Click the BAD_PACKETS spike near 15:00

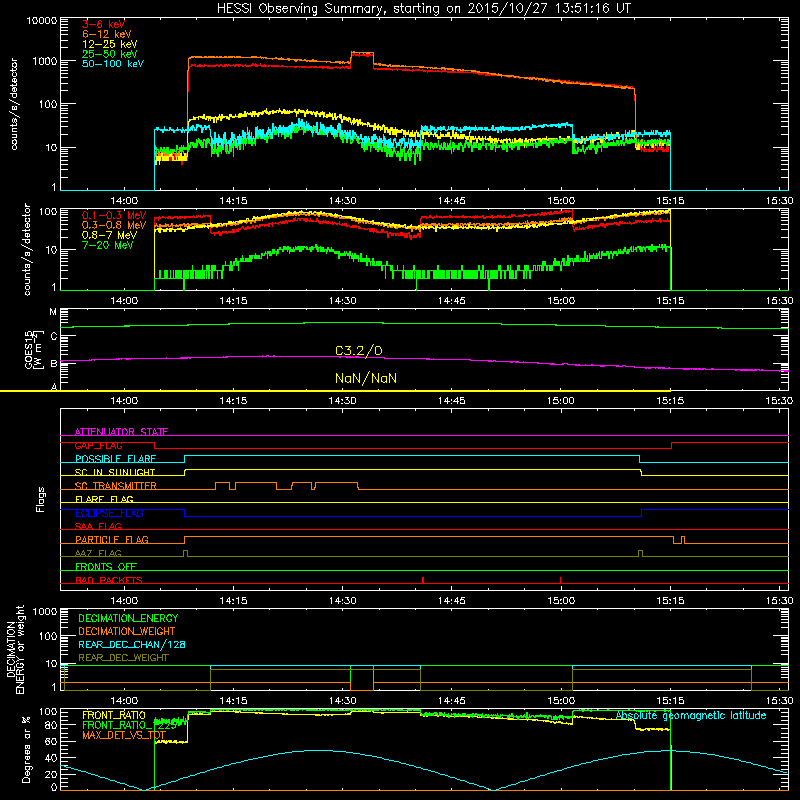[x=561, y=580]
